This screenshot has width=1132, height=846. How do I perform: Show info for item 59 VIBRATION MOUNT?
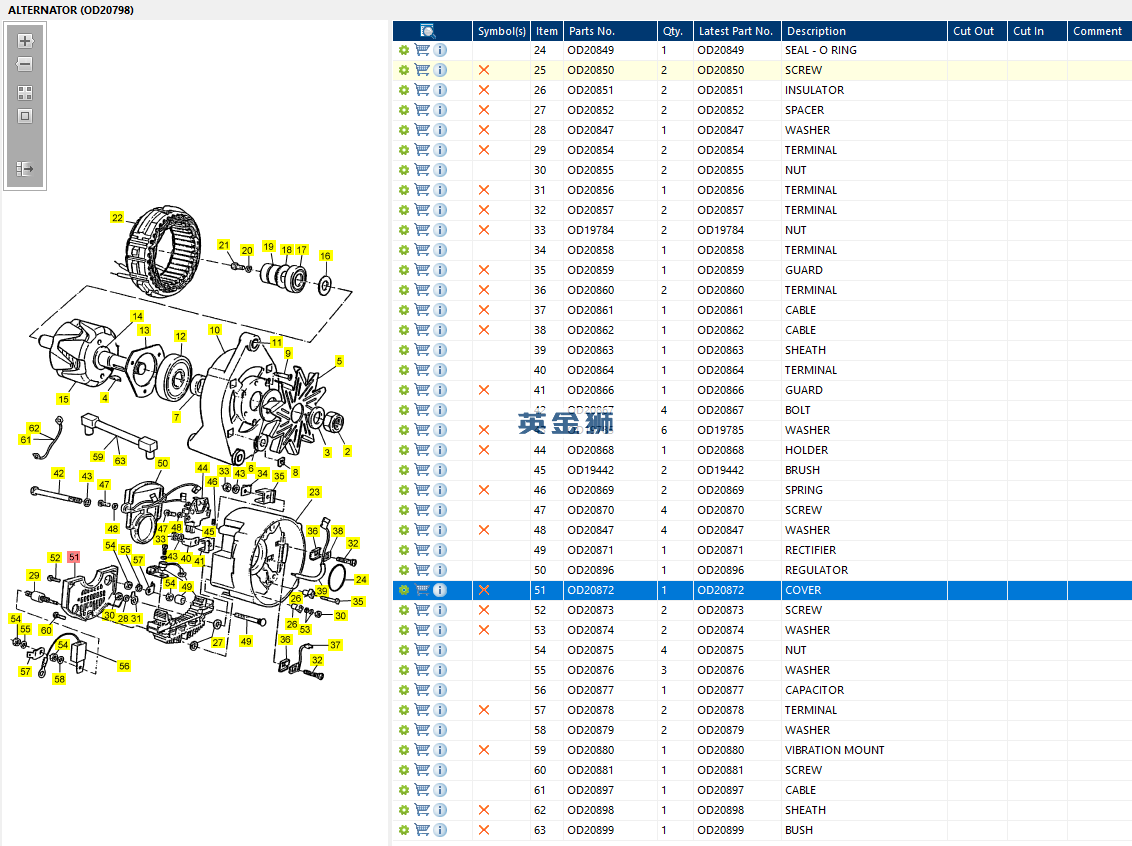pyautogui.click(x=440, y=750)
